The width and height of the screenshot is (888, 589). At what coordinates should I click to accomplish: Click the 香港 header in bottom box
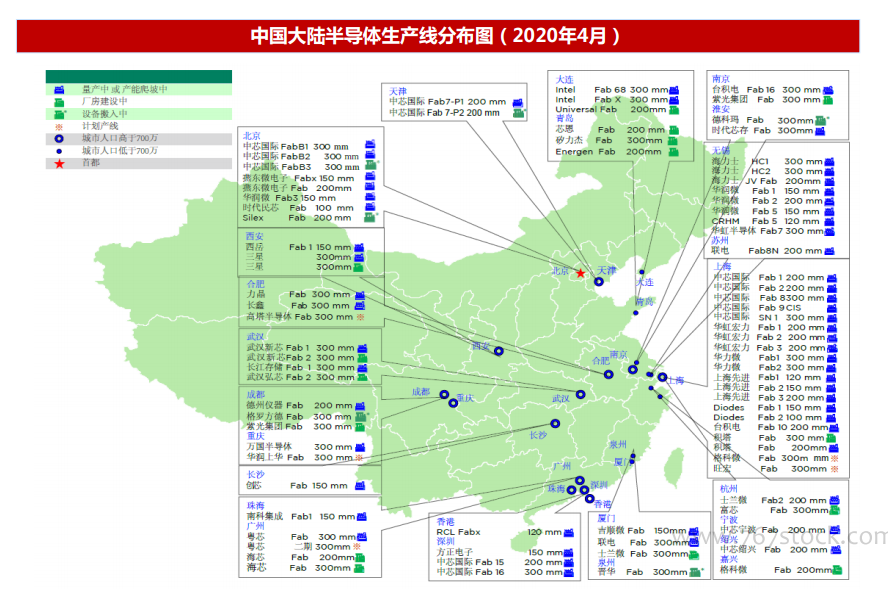pyautogui.click(x=446, y=522)
